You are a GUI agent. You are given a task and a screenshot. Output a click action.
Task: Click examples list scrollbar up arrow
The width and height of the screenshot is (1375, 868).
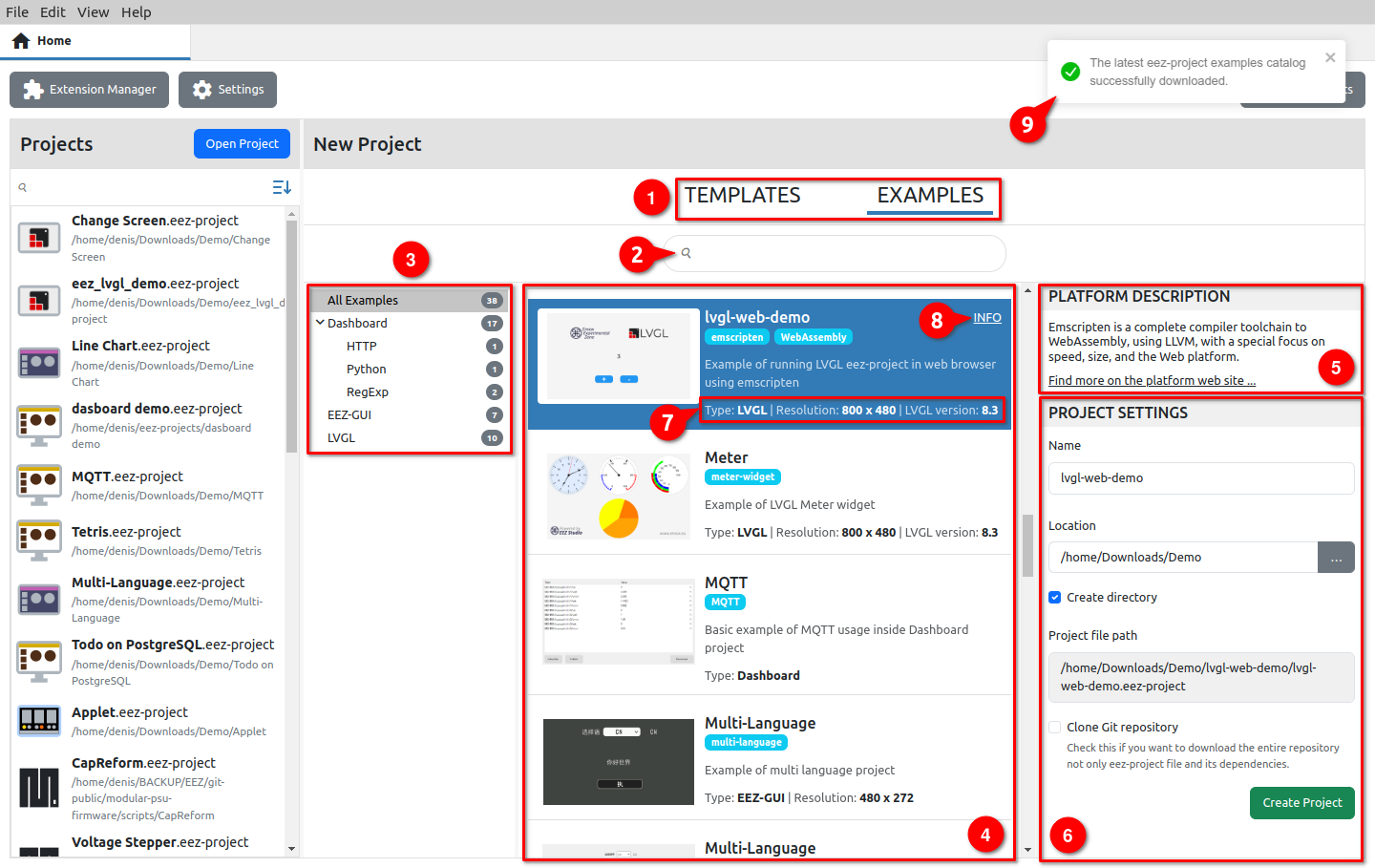[1027, 290]
